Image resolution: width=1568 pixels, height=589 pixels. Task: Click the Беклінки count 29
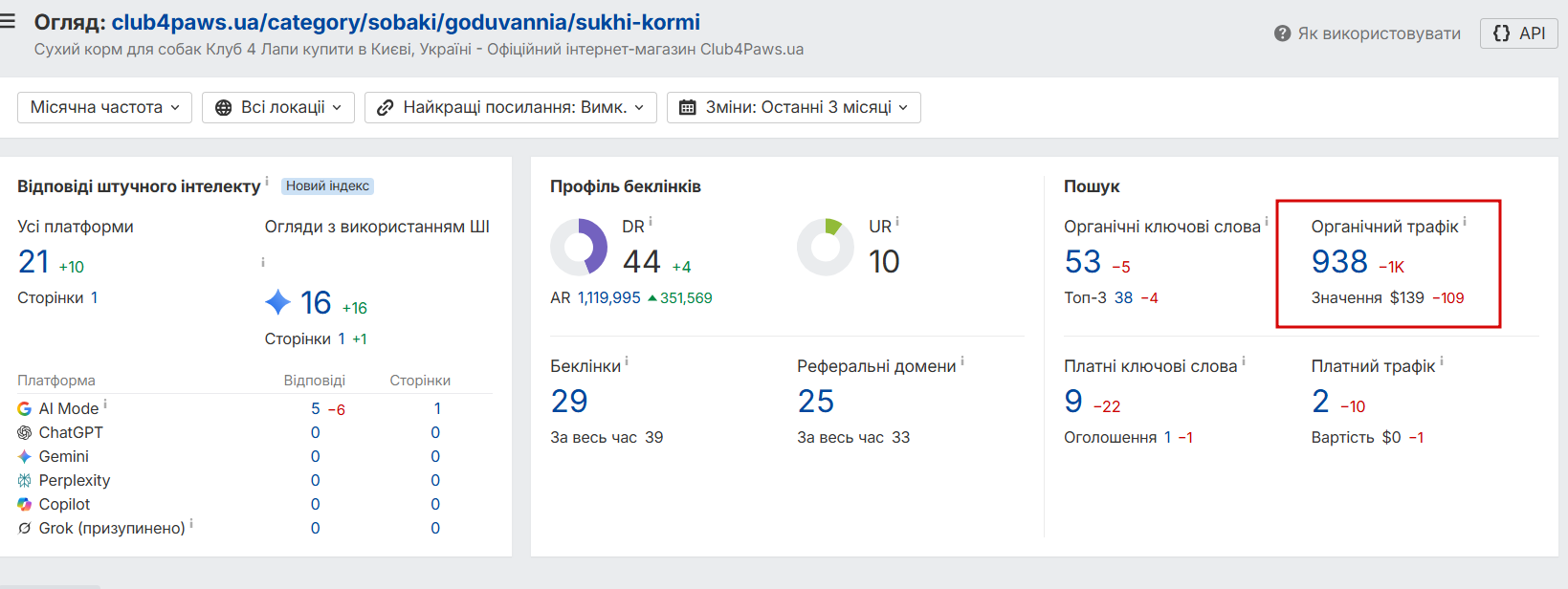point(569,401)
